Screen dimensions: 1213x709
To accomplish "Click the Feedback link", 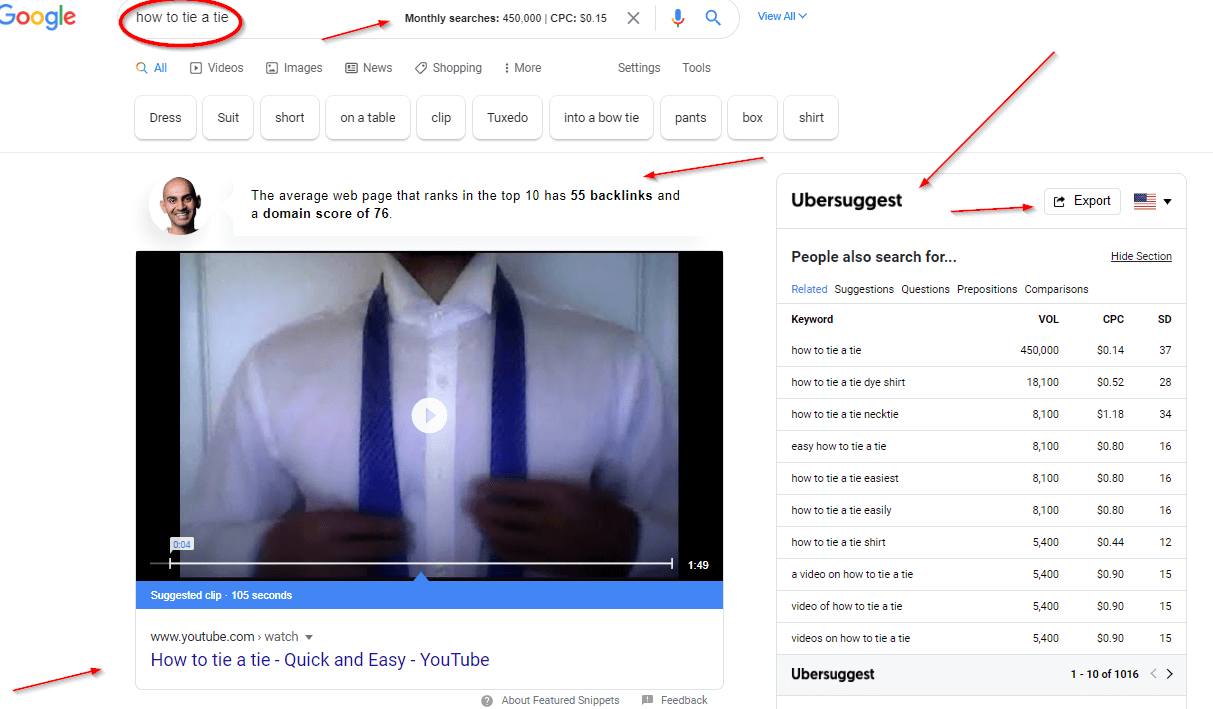I will (x=684, y=700).
